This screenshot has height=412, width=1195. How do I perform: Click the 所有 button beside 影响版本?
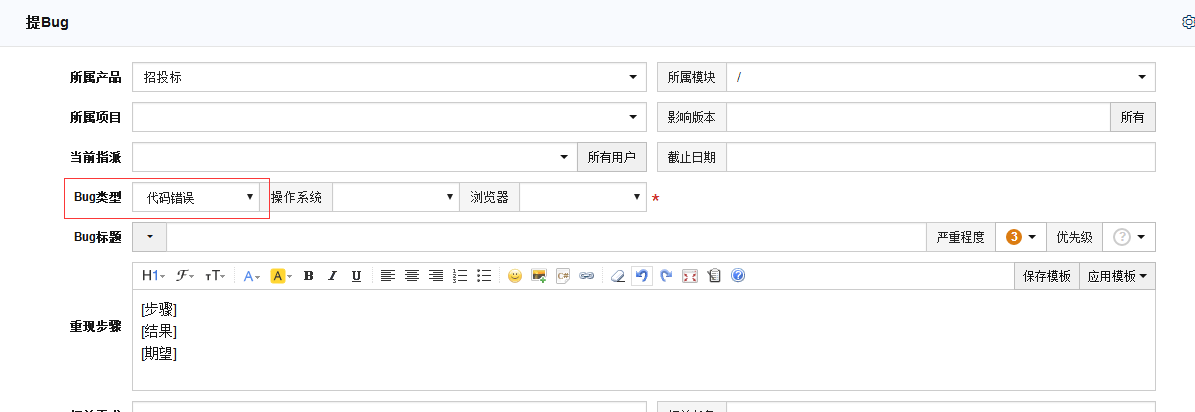tap(1133, 117)
